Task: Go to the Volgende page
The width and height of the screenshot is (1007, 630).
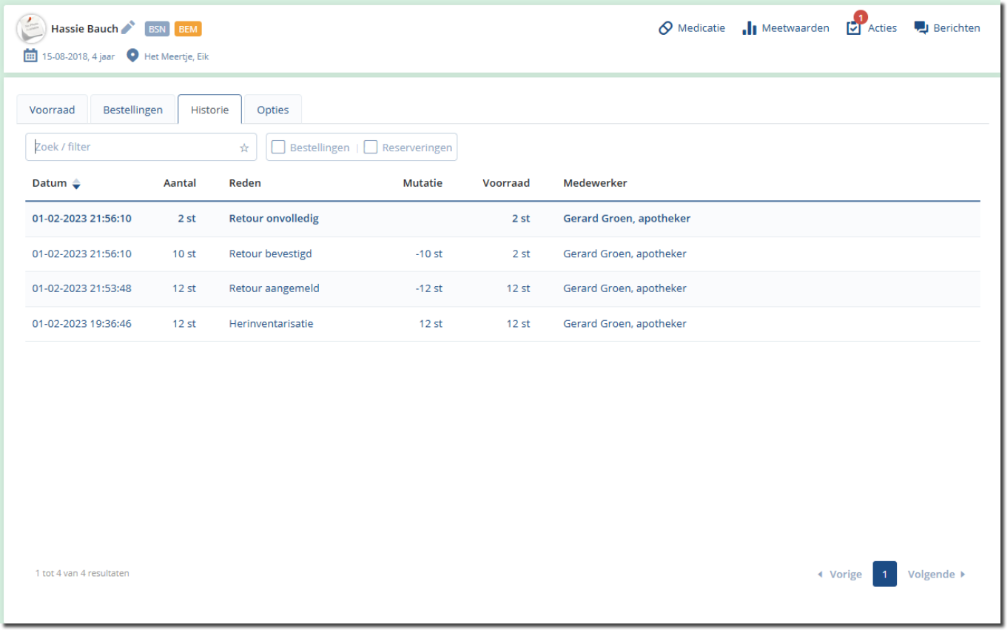Action: [x=936, y=575]
